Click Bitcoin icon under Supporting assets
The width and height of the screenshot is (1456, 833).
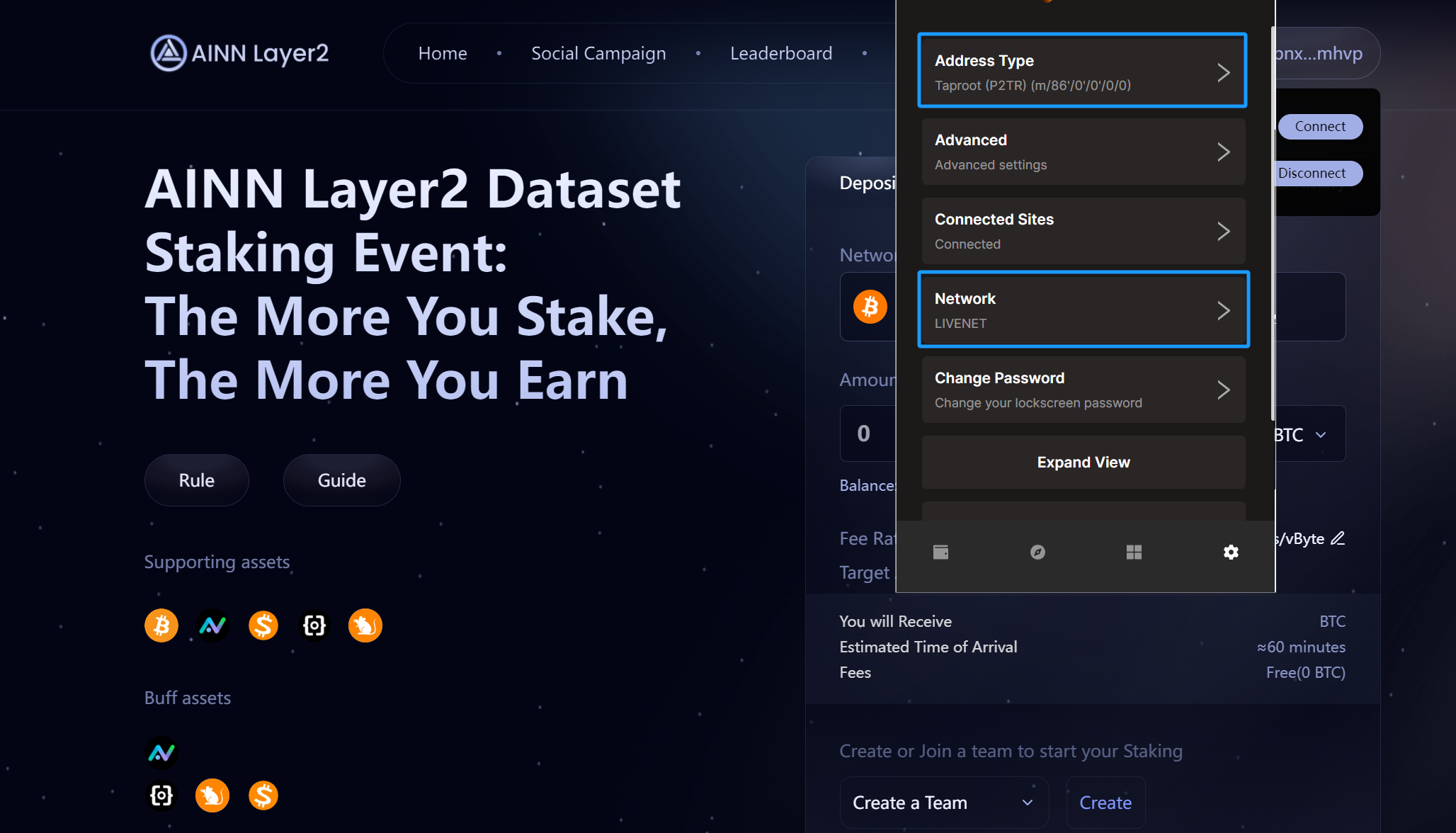point(161,625)
